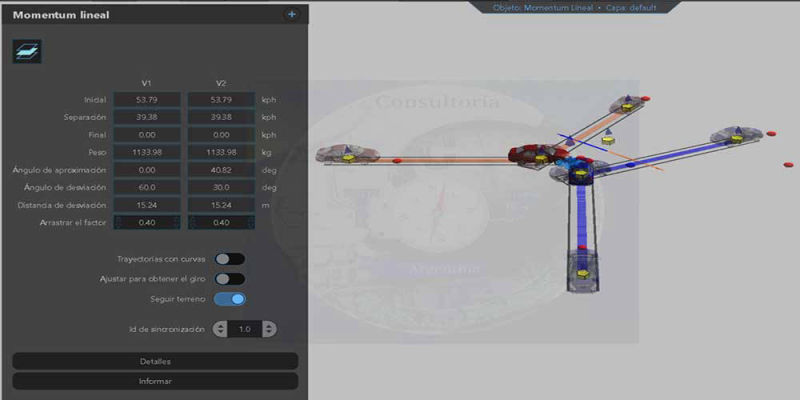The height and width of the screenshot is (400, 800).
Task: Select the vehicle at the left end of the red path
Action: (x=348, y=154)
